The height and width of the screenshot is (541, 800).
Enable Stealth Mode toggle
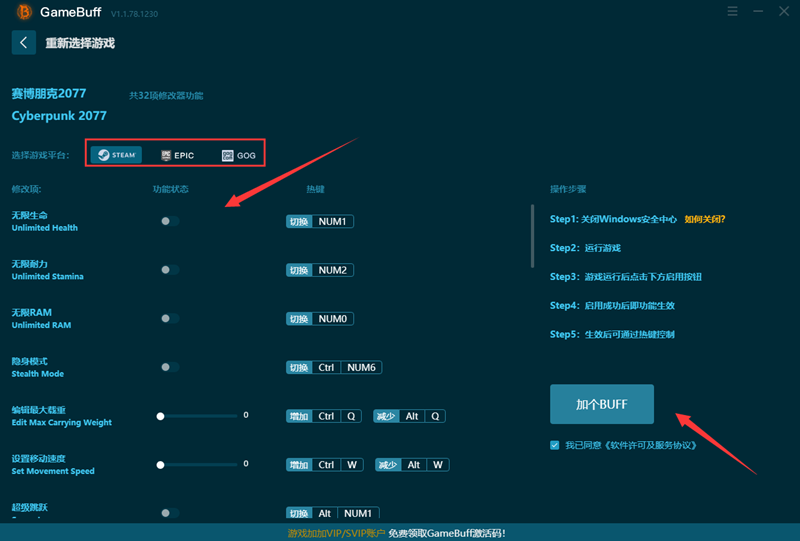point(170,367)
